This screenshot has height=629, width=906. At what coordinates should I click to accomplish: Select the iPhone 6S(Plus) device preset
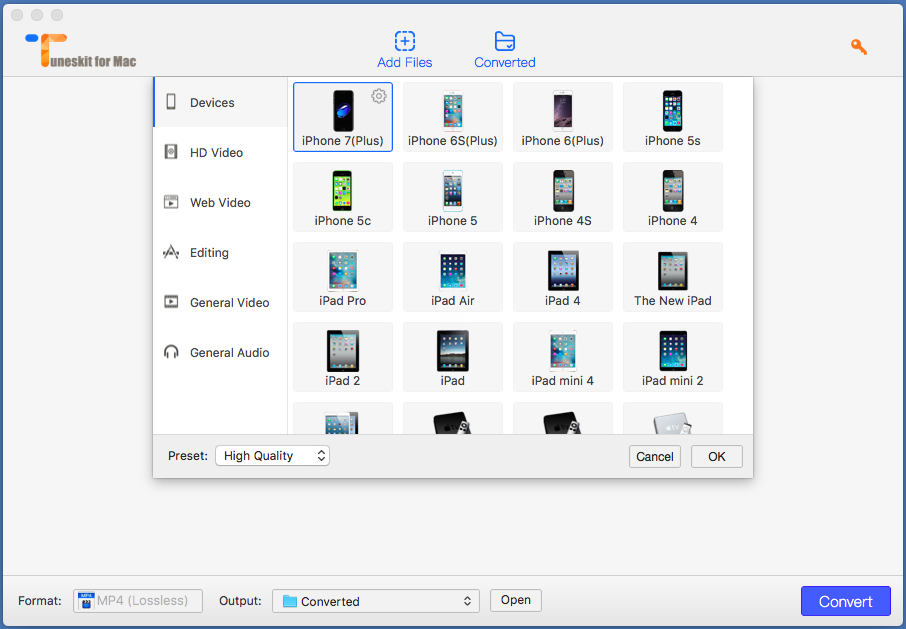453,117
